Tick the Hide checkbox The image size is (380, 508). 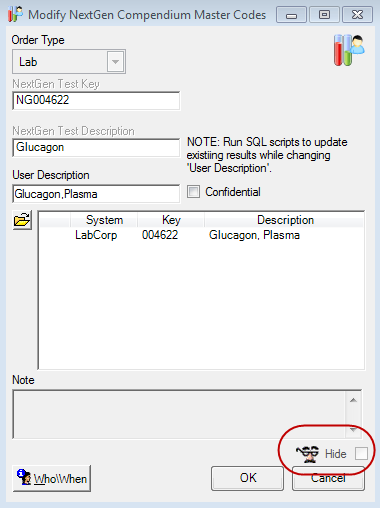(361, 454)
